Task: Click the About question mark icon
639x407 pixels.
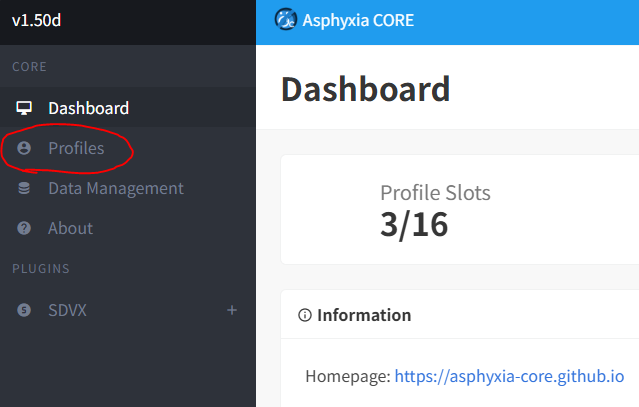Action: (x=24, y=228)
